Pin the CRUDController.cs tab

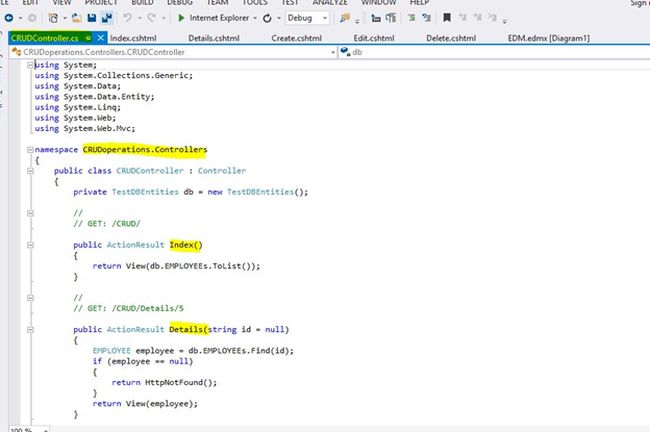(88, 38)
